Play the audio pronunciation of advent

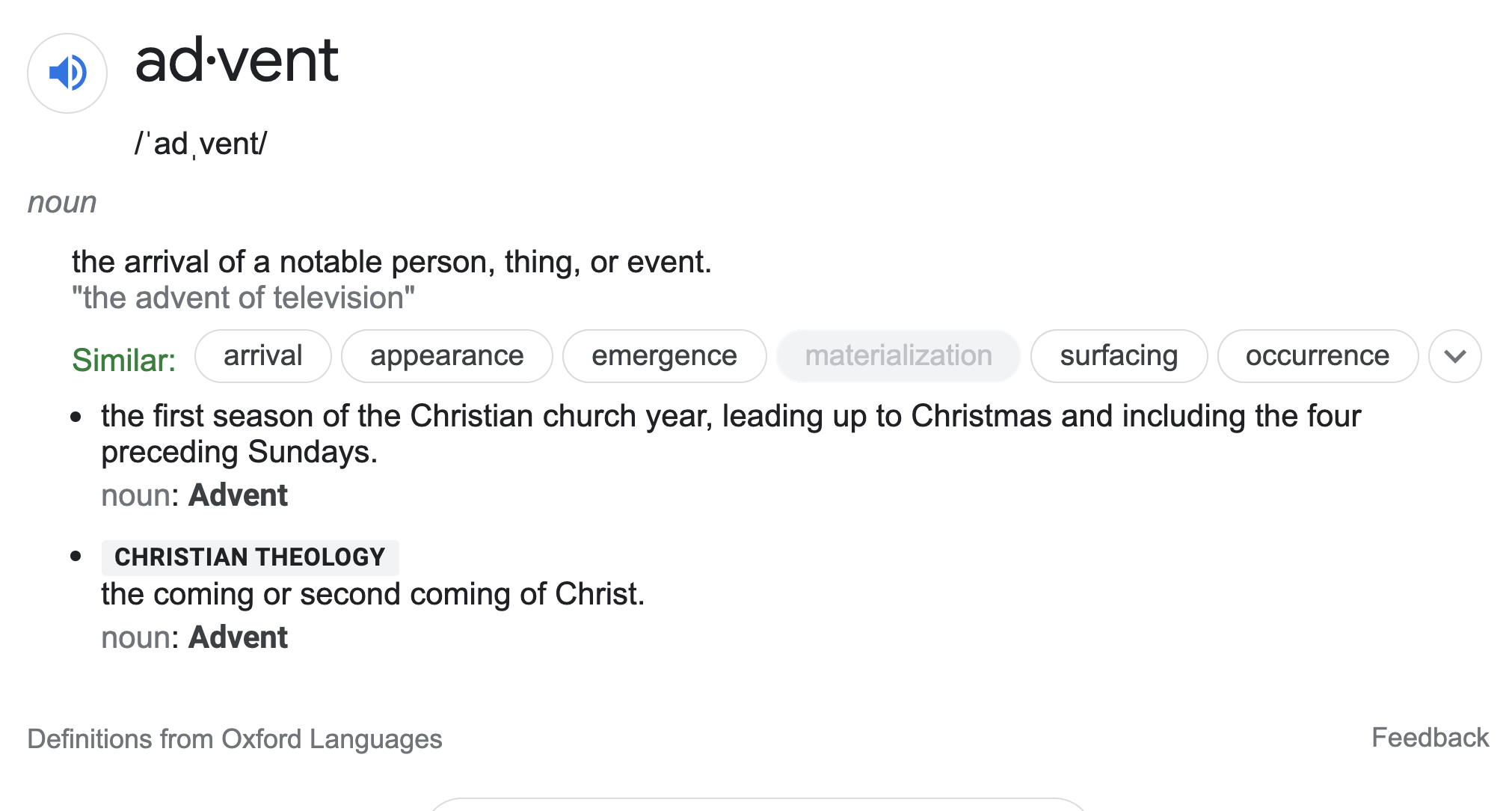67,73
